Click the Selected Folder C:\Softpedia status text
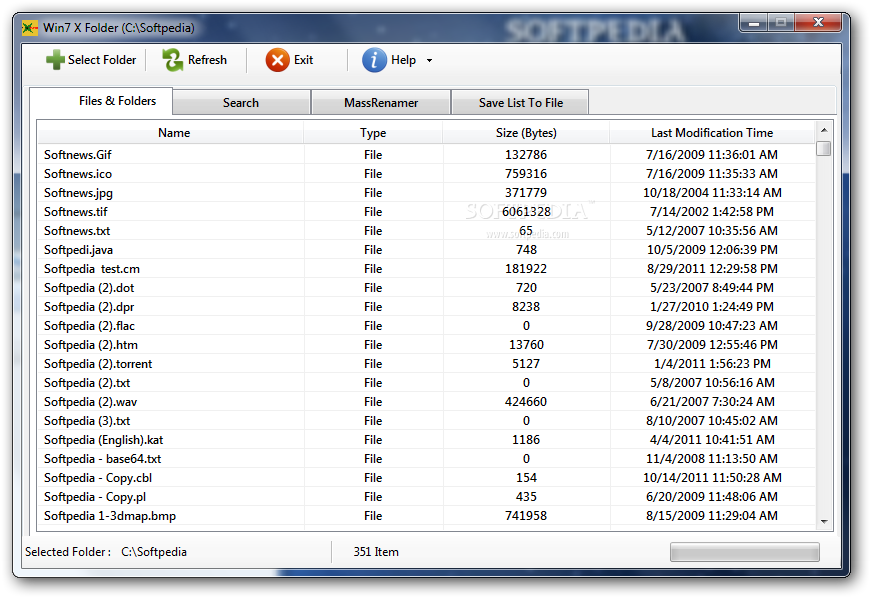This screenshot has height=598, width=871. (106, 552)
